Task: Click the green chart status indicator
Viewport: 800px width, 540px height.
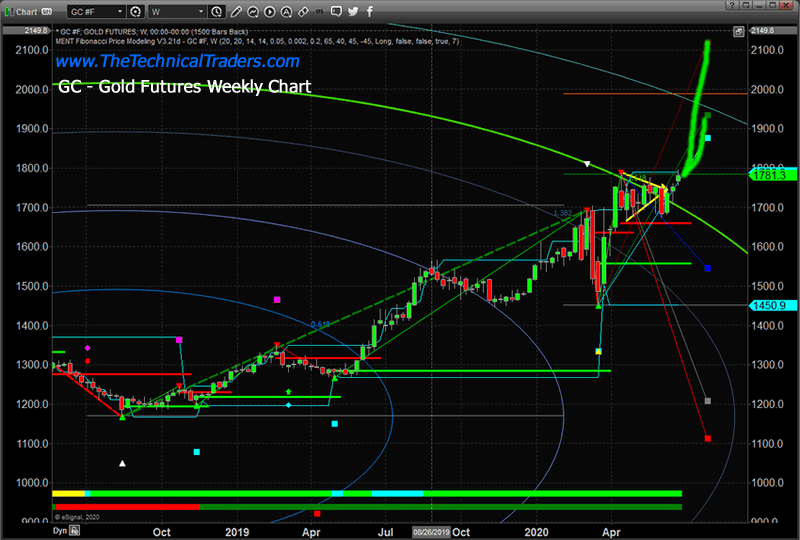Action: (9, 12)
